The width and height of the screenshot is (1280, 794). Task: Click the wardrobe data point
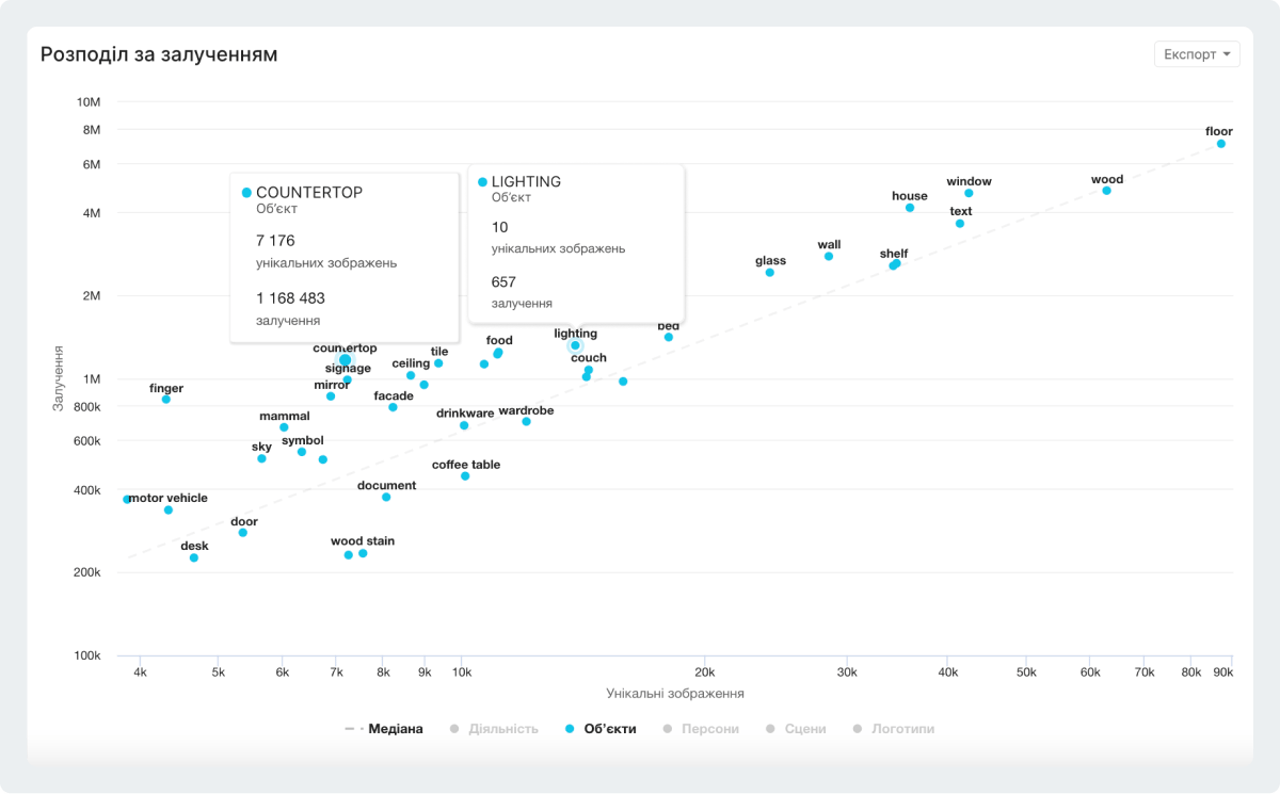526,421
